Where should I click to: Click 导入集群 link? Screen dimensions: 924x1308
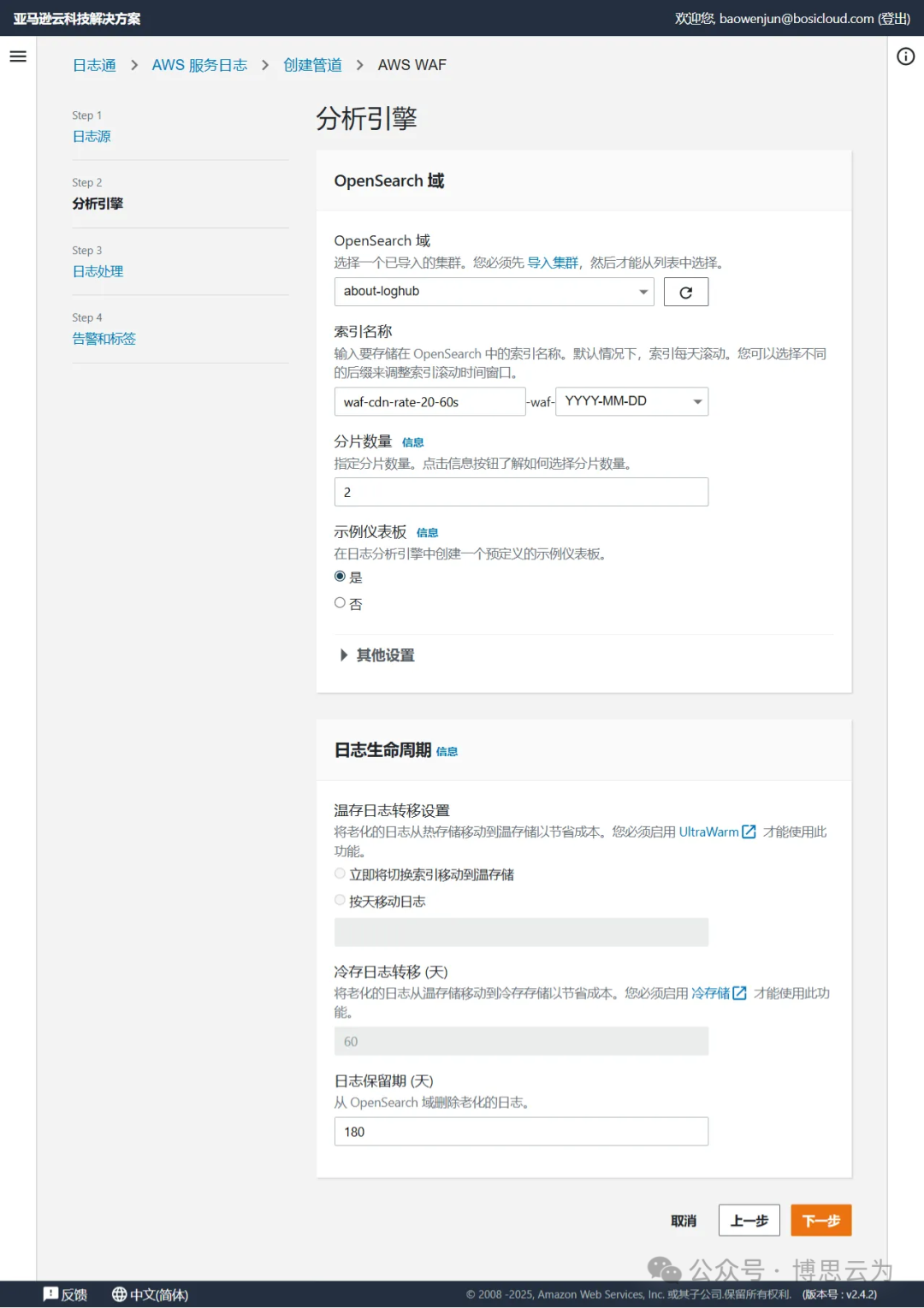tap(553, 263)
